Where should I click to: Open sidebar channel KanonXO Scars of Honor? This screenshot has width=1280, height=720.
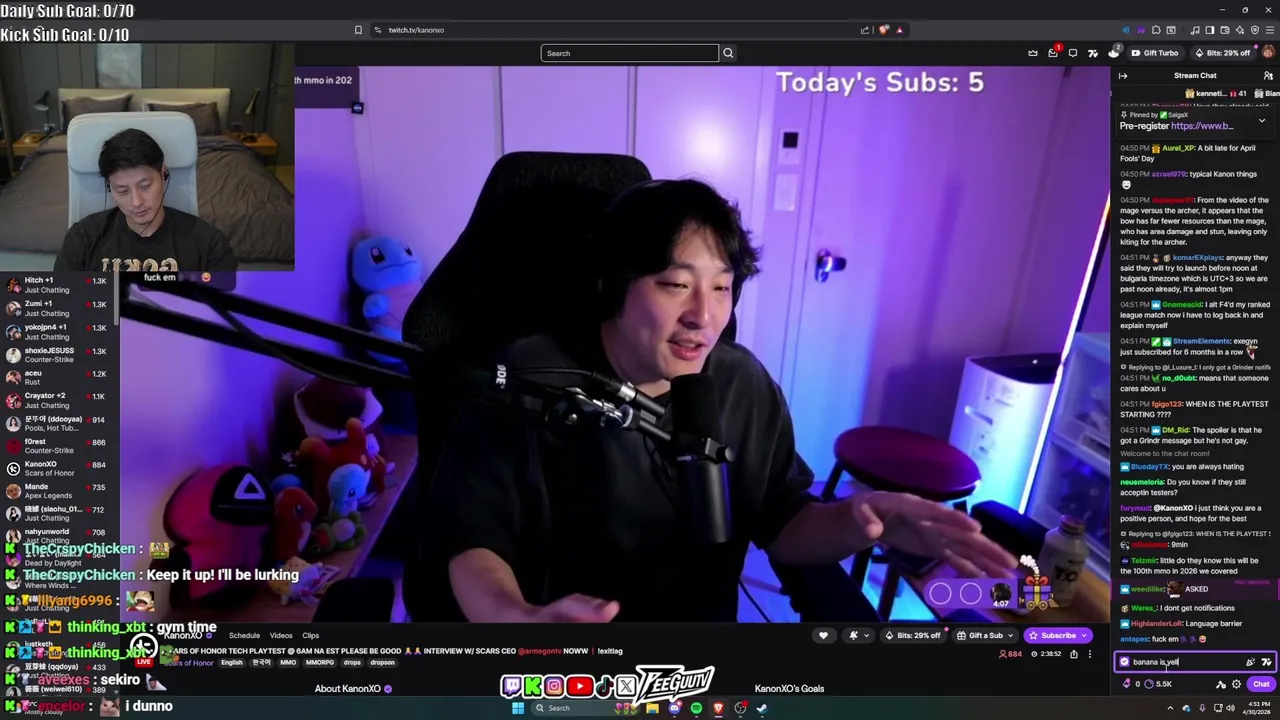(x=58, y=468)
